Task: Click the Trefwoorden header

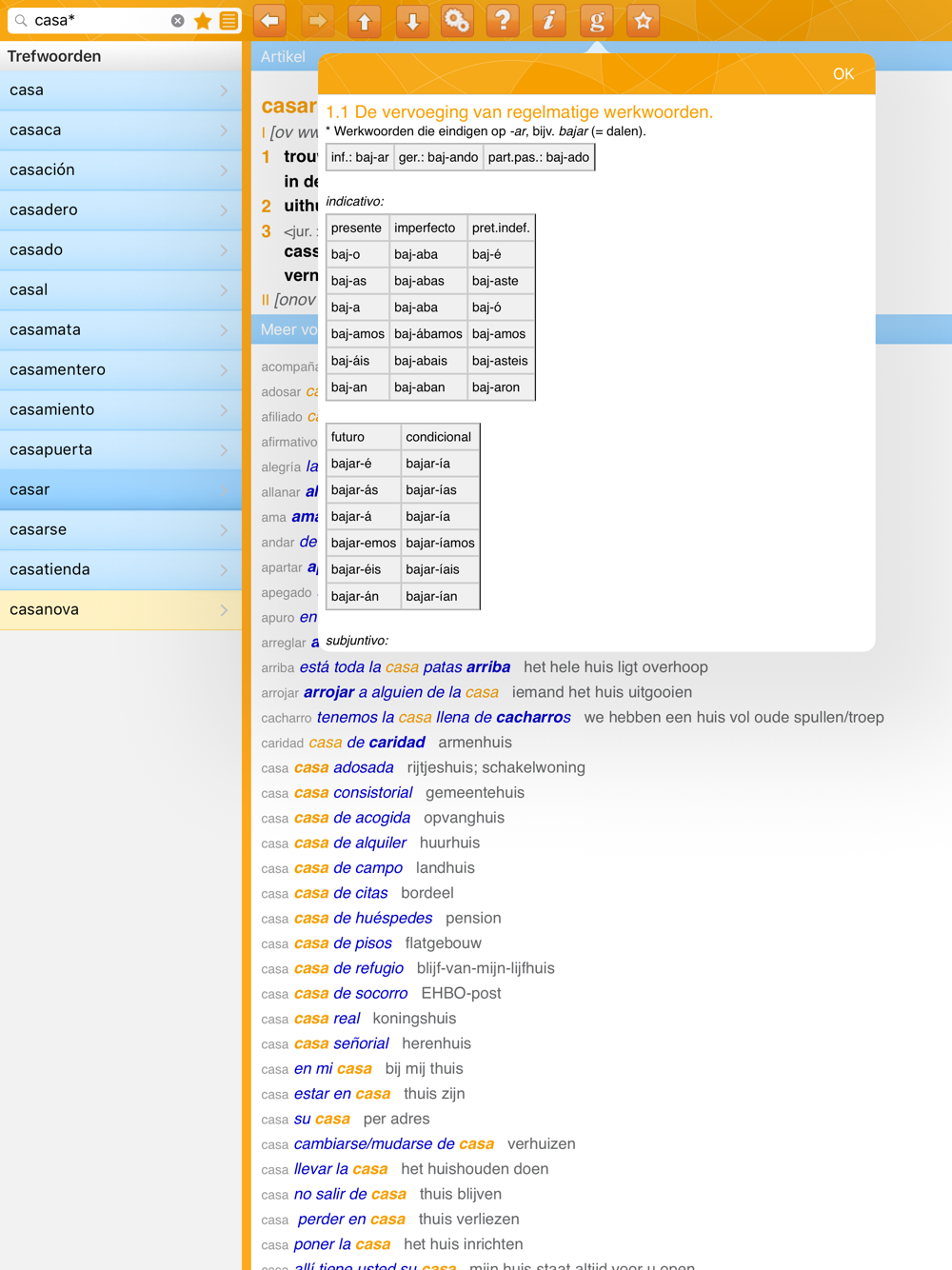Action: click(54, 56)
